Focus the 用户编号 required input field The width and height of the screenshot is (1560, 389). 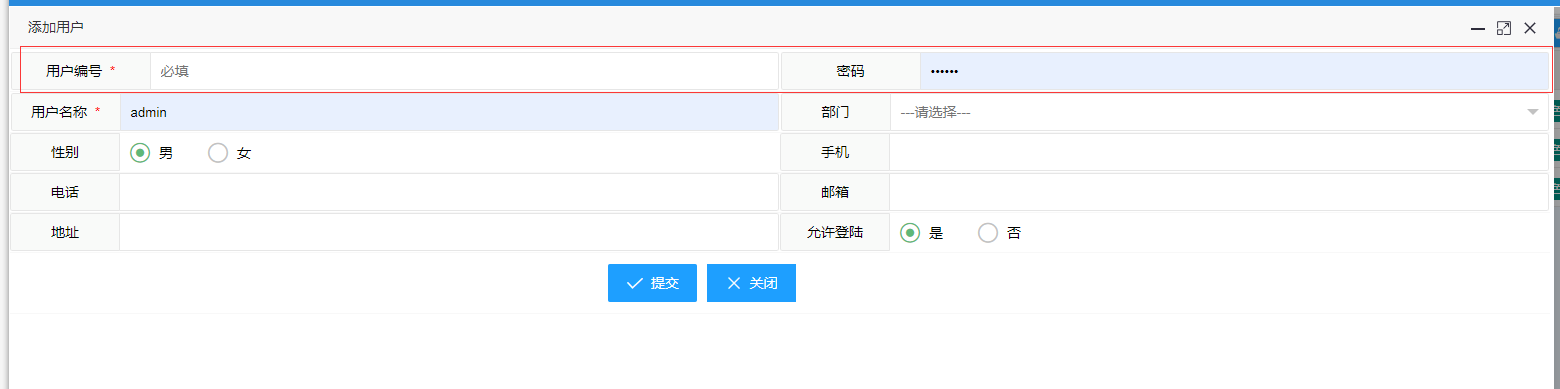pyautogui.click(x=464, y=71)
